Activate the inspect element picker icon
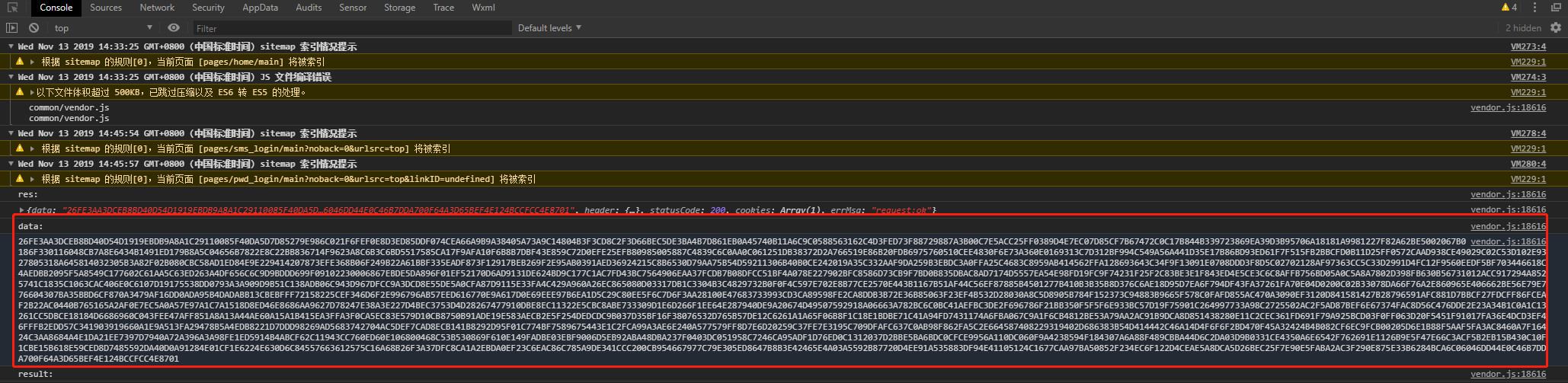 click(12, 8)
